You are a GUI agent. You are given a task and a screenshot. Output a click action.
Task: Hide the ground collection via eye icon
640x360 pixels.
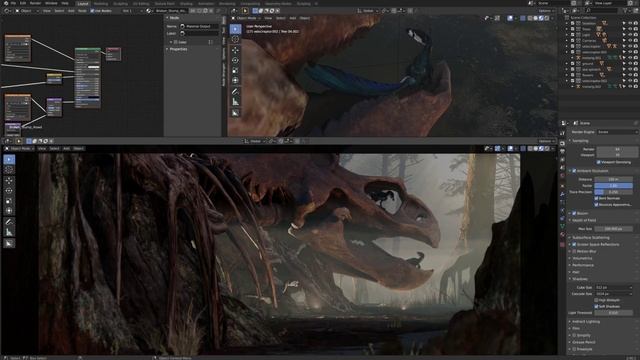pyautogui.click(x=630, y=64)
